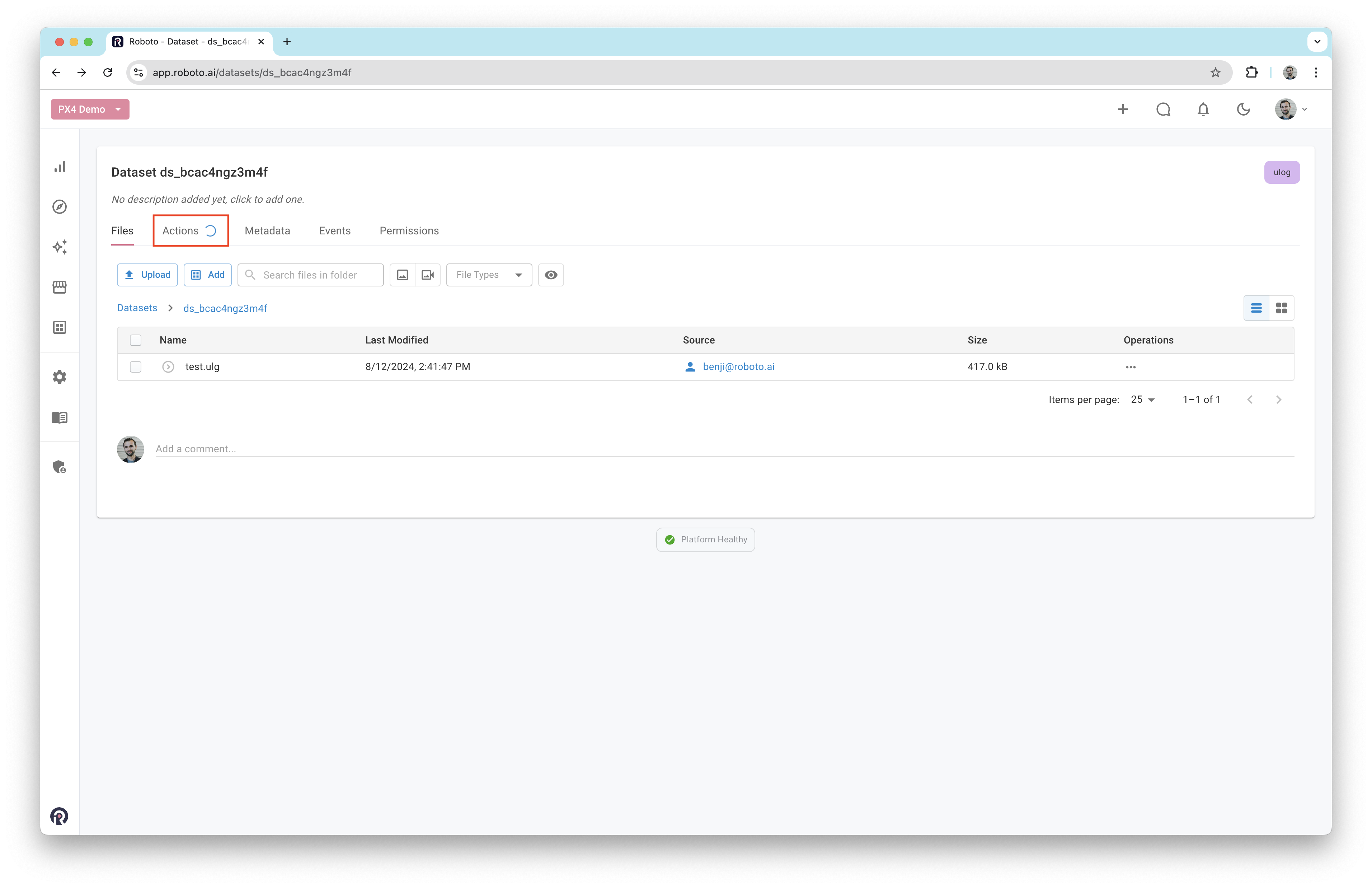The image size is (1372, 888).
Task: Check the test.ulg row checkbox
Action: pyautogui.click(x=135, y=367)
